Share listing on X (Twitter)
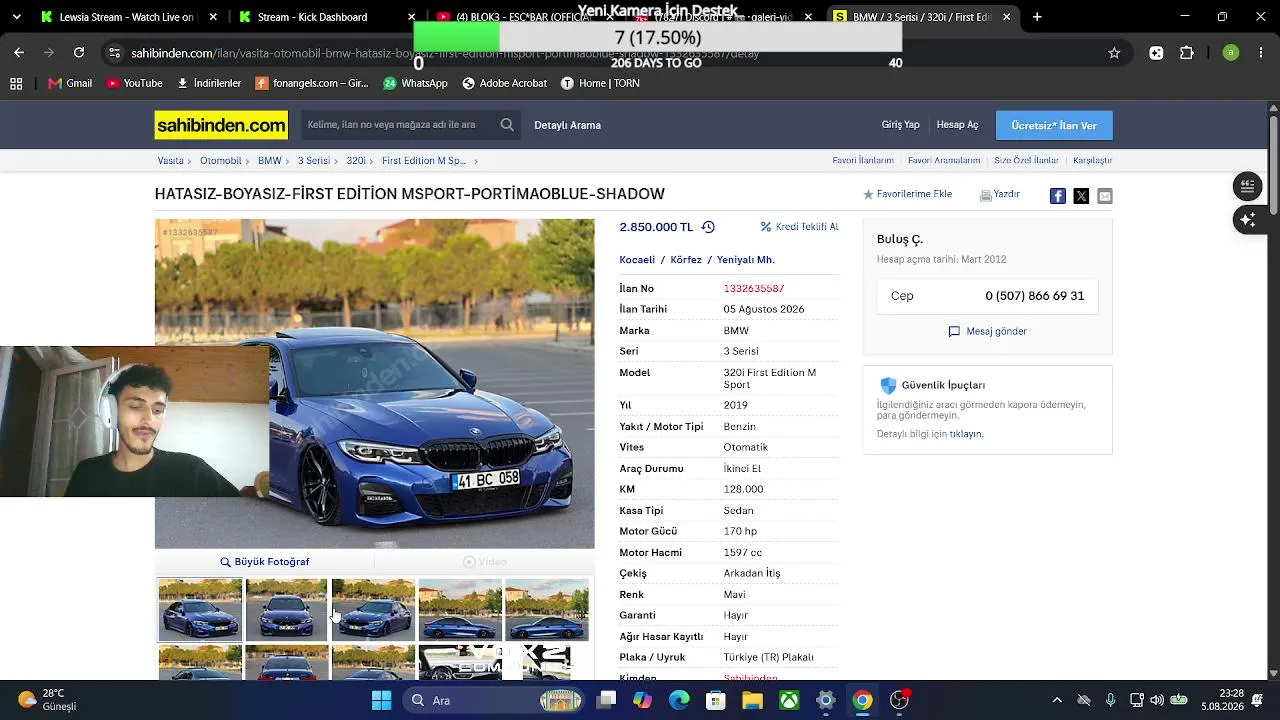 point(1081,196)
